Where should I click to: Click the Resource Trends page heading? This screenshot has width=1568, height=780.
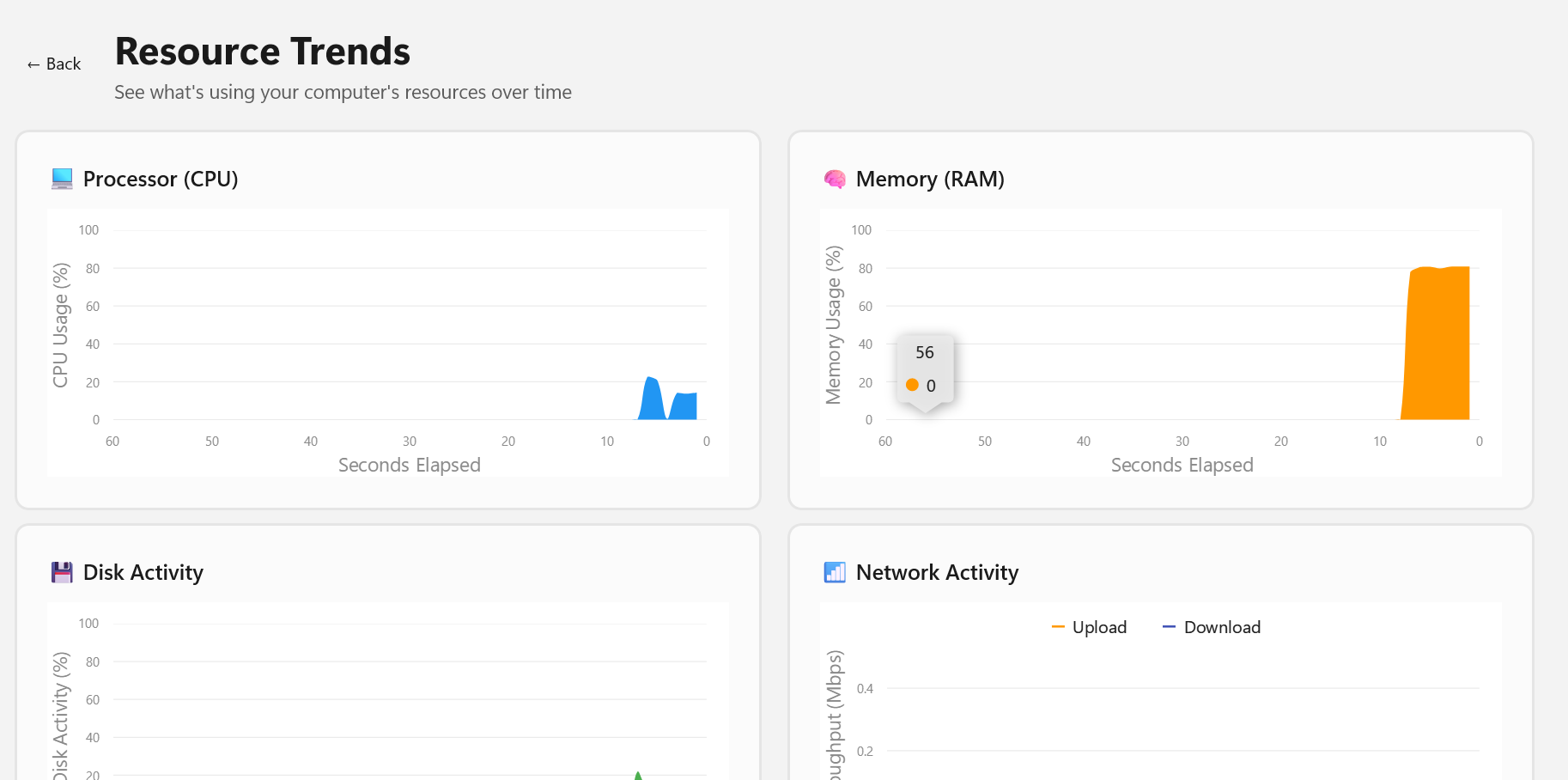[263, 52]
